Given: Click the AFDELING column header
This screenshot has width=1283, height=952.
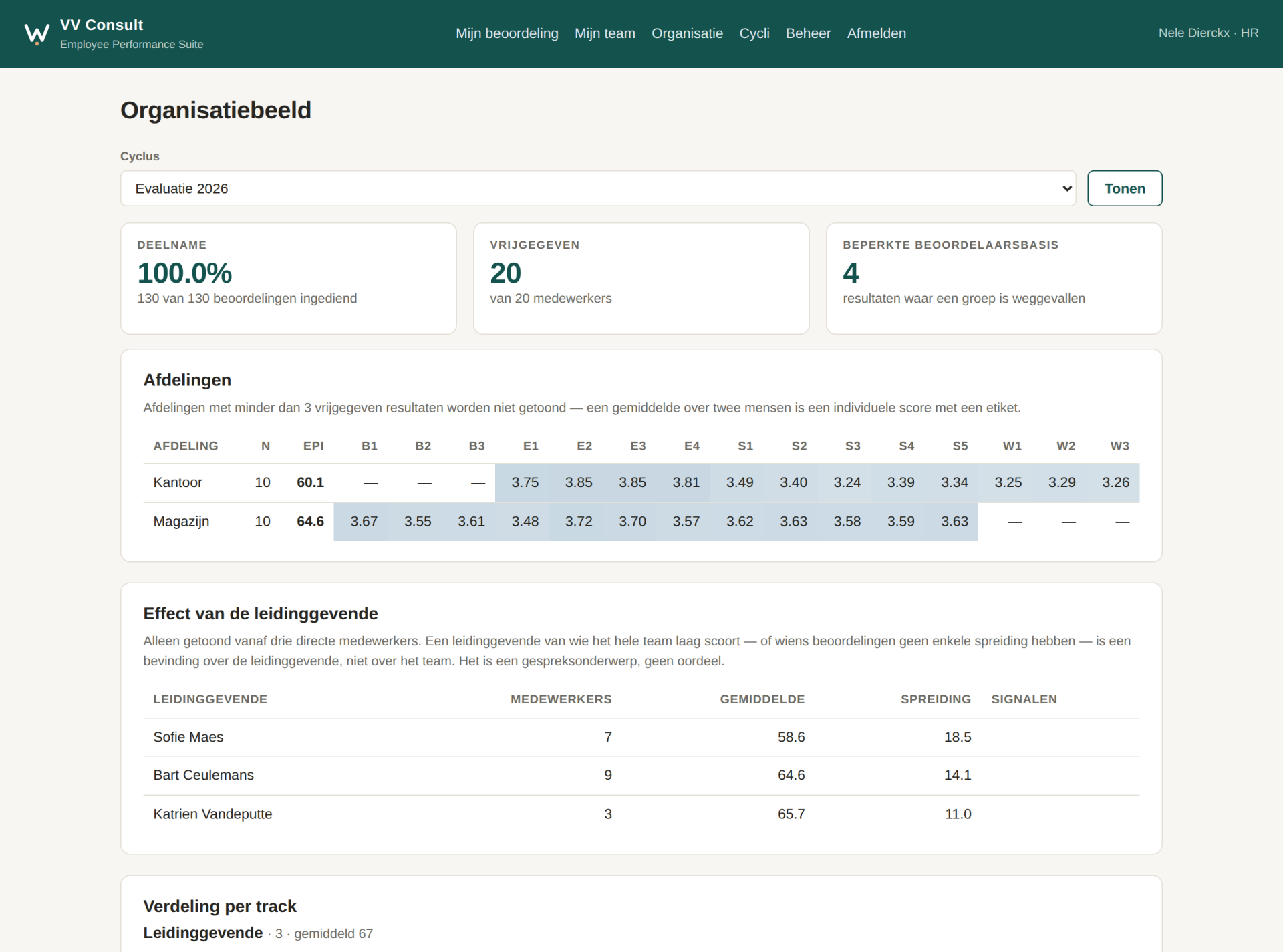Looking at the screenshot, I should click(186, 446).
